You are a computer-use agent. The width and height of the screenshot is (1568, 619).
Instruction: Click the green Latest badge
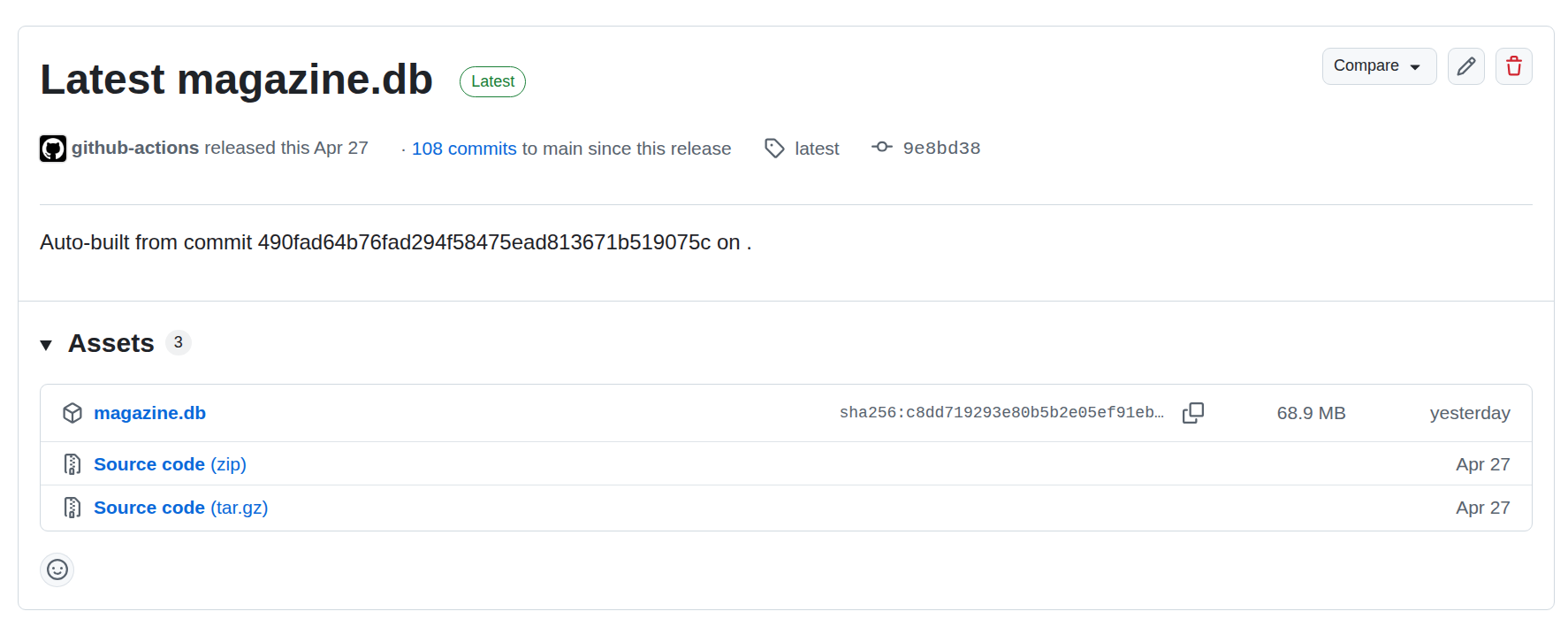(492, 81)
